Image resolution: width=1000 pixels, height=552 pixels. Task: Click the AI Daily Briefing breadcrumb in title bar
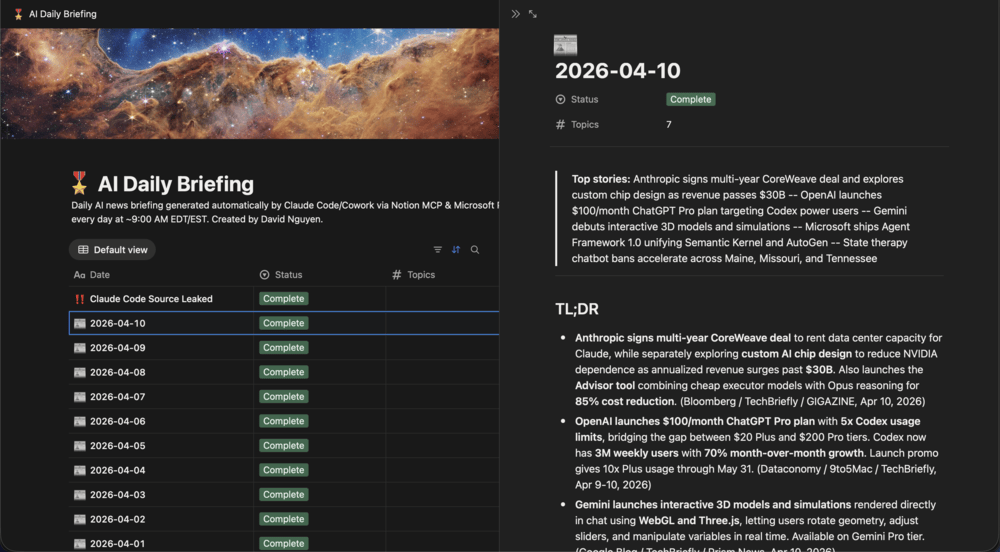tap(62, 14)
